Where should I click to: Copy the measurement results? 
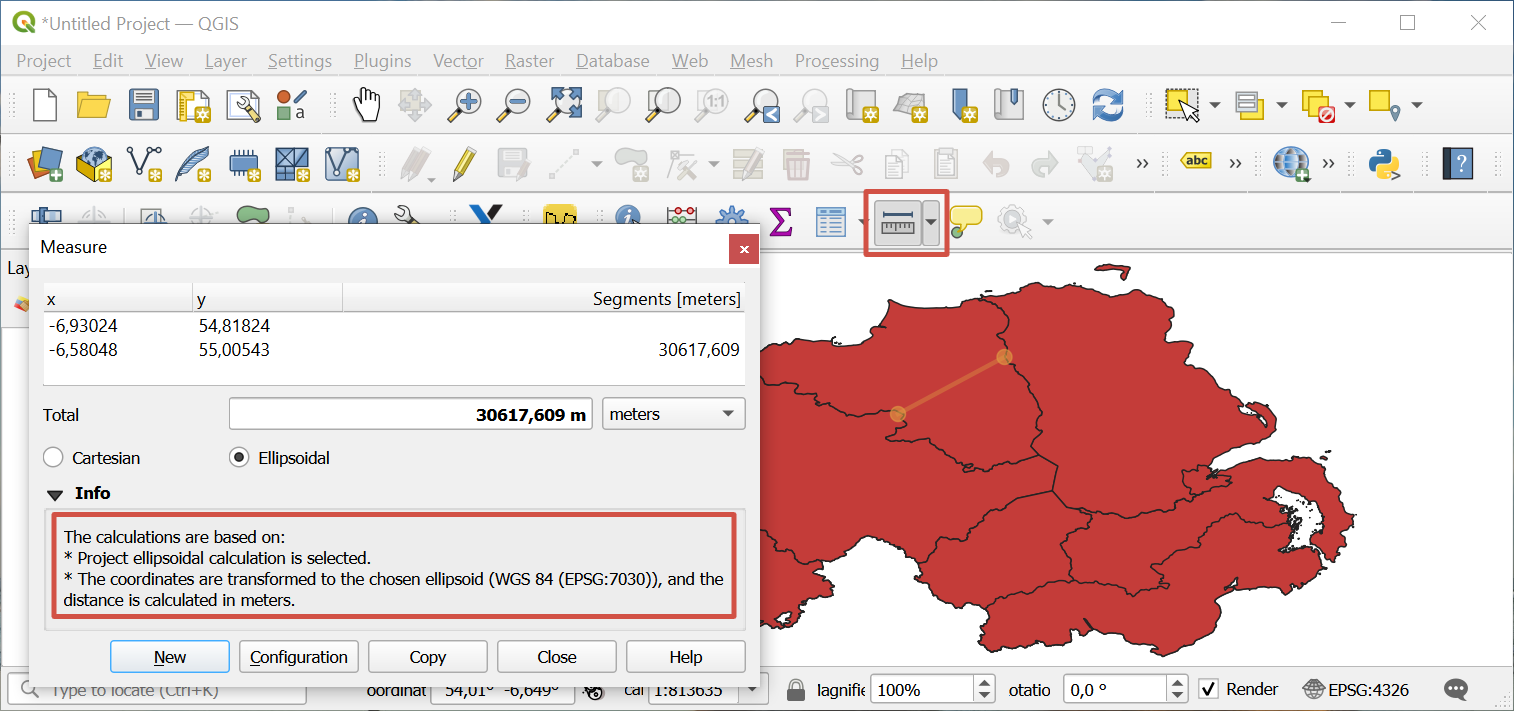click(427, 656)
